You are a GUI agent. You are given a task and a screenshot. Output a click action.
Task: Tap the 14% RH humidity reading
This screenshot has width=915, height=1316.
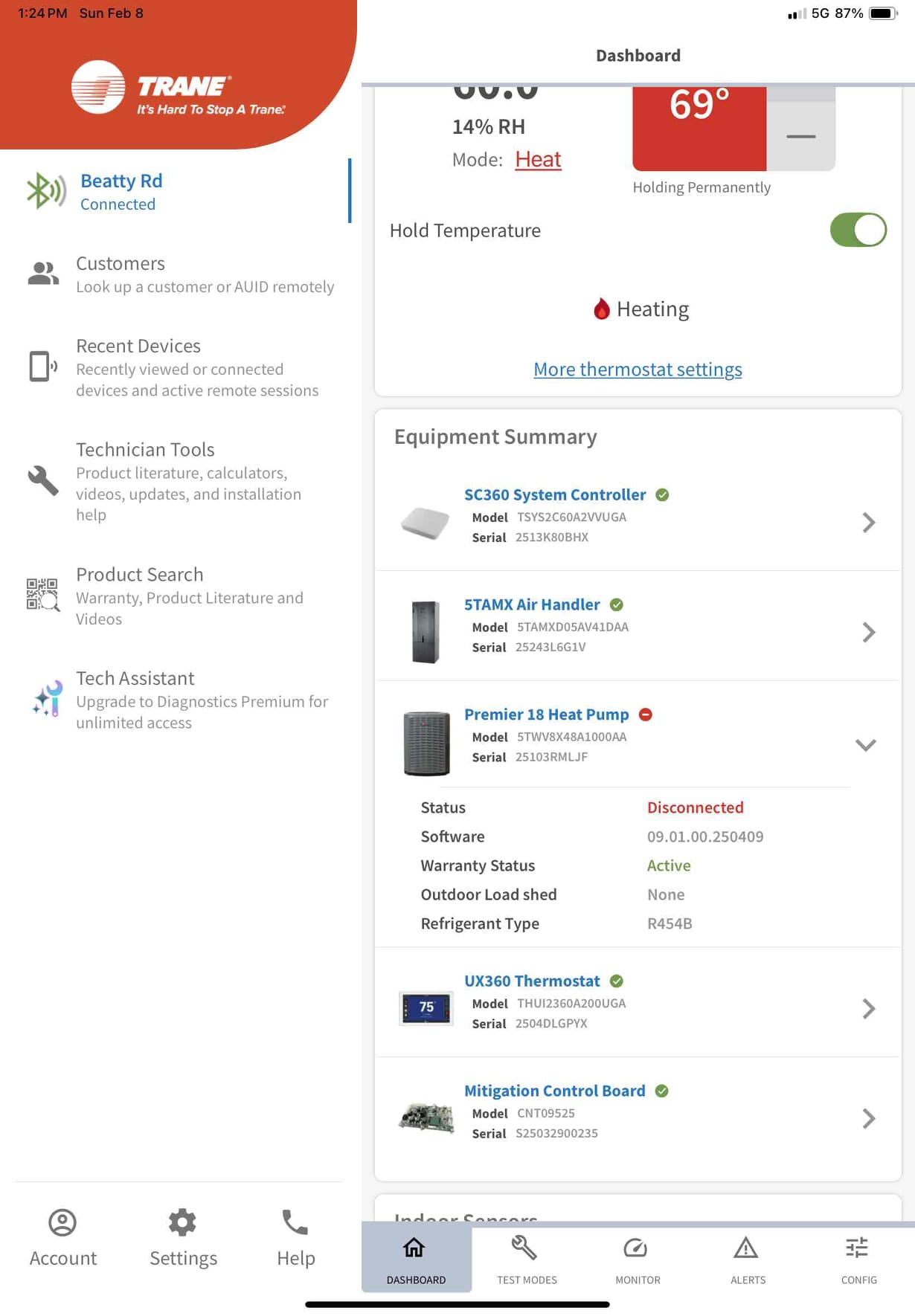click(489, 127)
